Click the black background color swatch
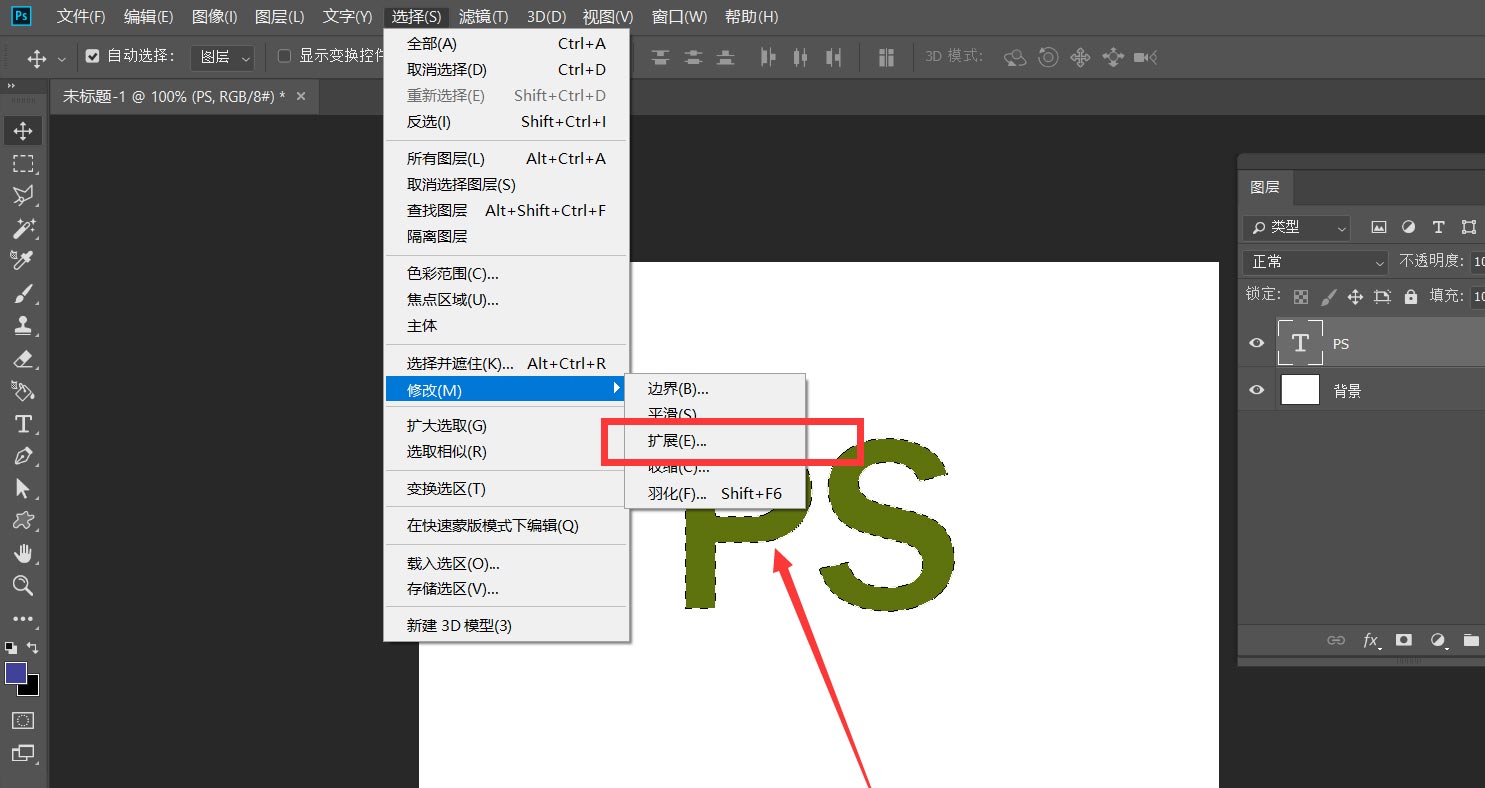The height and width of the screenshot is (788, 1485). pos(31,688)
